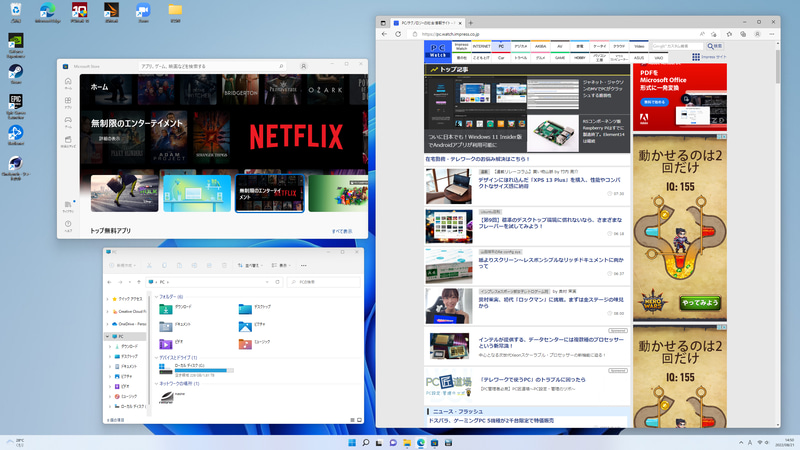Select the network location item in Explorer
The width and height of the screenshot is (800, 450).
tap(172, 396)
